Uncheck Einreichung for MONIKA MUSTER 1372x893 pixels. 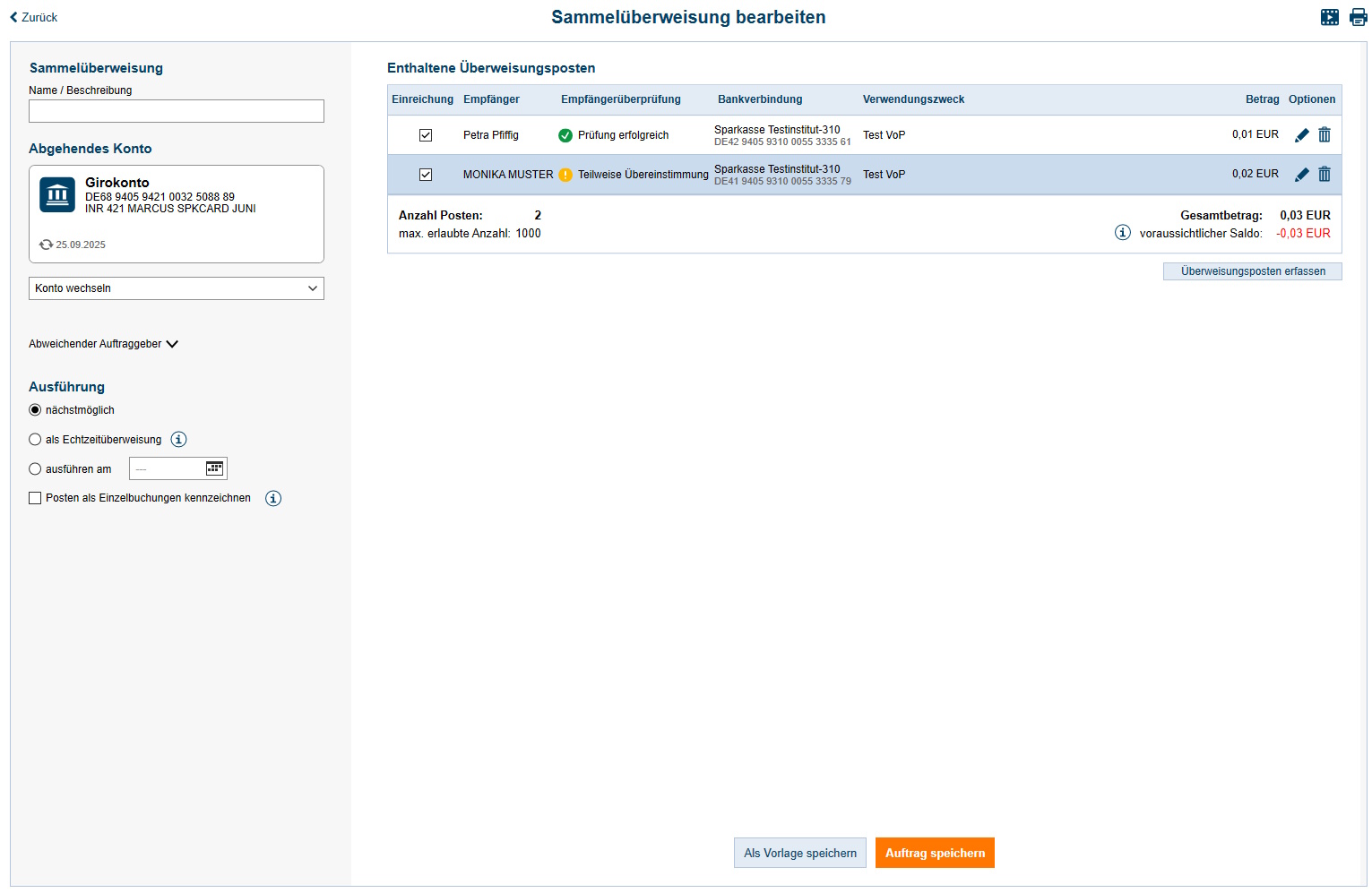[426, 175]
